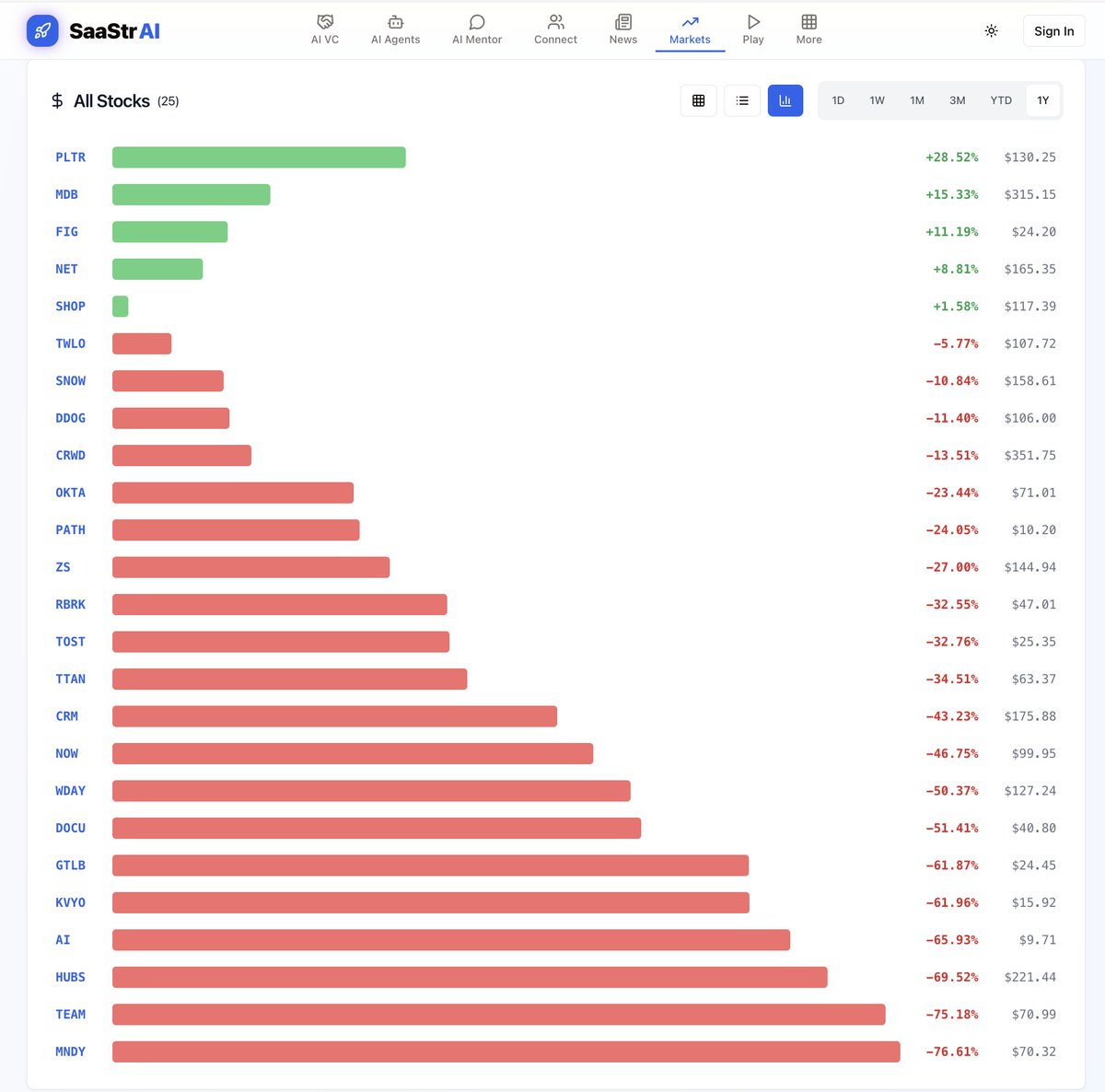Screen dimensions: 1105x1092
Task: Open the RBRK ticker link
Action: point(70,605)
